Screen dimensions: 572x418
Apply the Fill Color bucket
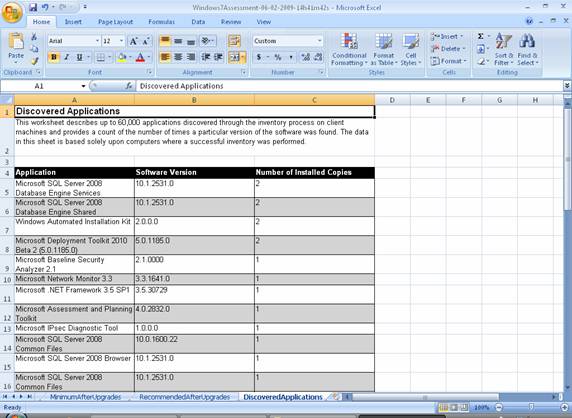(x=121, y=57)
